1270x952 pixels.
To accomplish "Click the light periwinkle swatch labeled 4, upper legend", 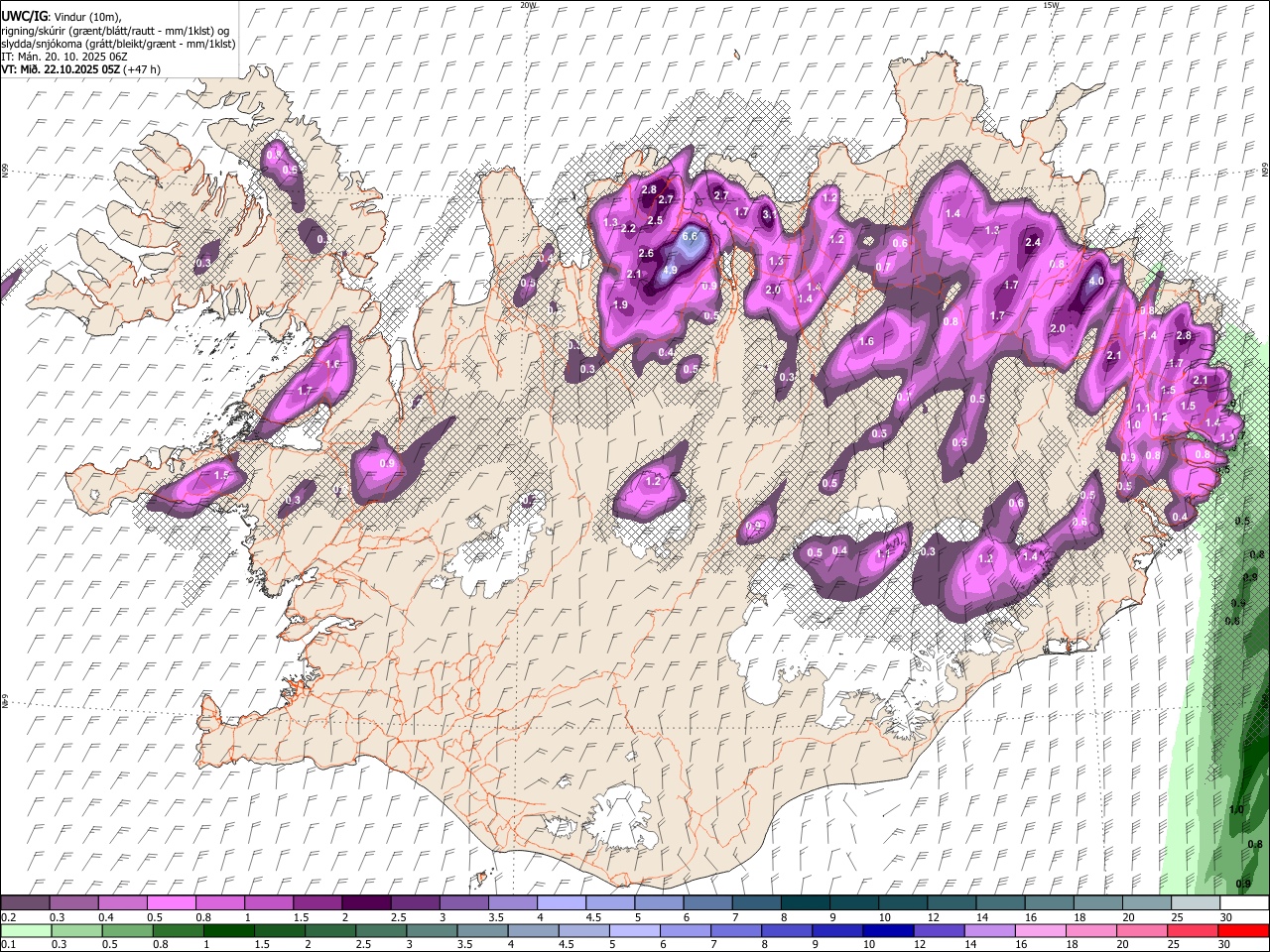I will pyautogui.click(x=561, y=903).
